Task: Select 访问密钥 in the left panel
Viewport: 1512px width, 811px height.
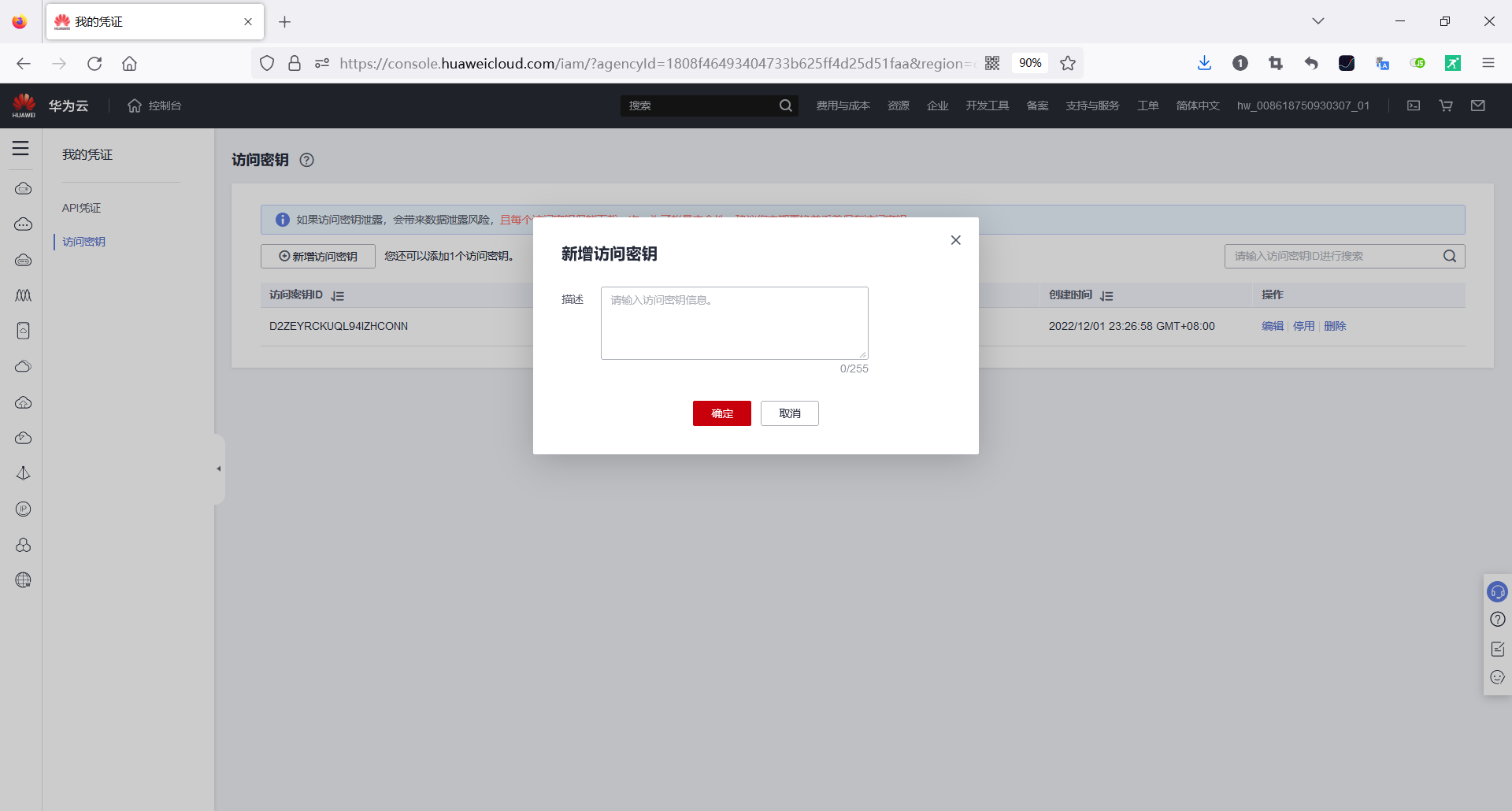Action: click(x=83, y=242)
